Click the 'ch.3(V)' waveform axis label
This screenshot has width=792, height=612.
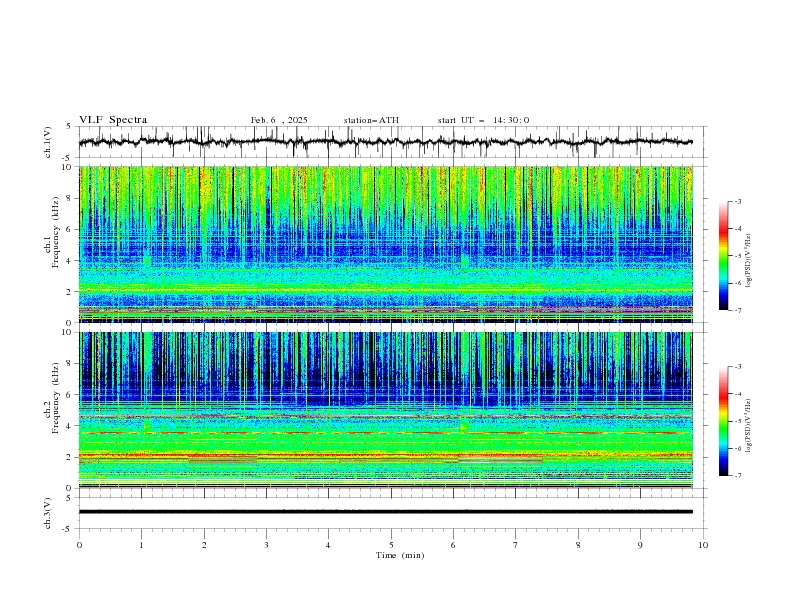pos(48,513)
